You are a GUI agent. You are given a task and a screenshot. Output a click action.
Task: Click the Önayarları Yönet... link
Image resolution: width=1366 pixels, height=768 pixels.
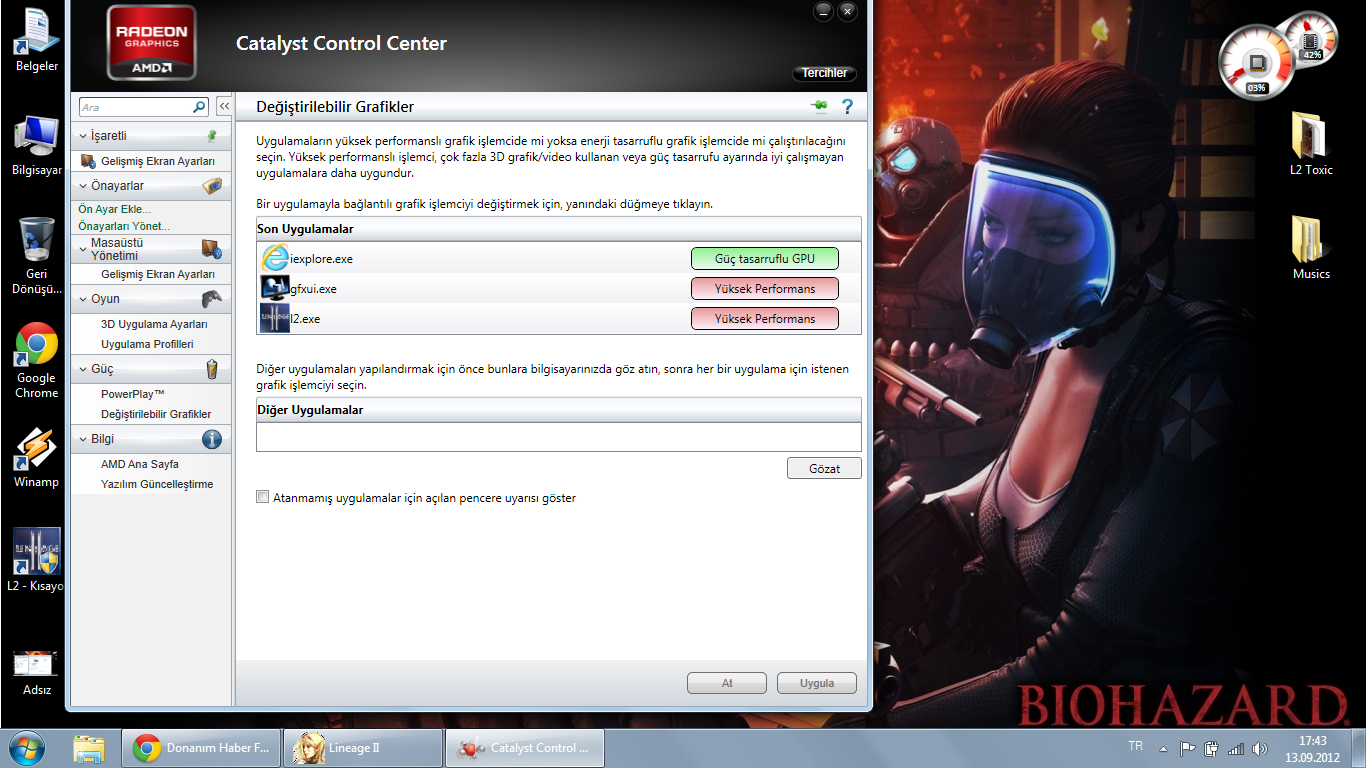click(x=124, y=226)
